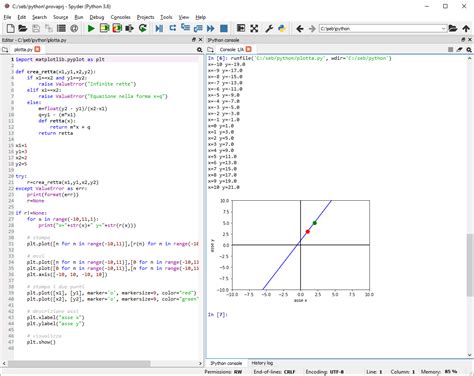
Task: Browse console tabs icon left of Console
Action: point(211,50)
